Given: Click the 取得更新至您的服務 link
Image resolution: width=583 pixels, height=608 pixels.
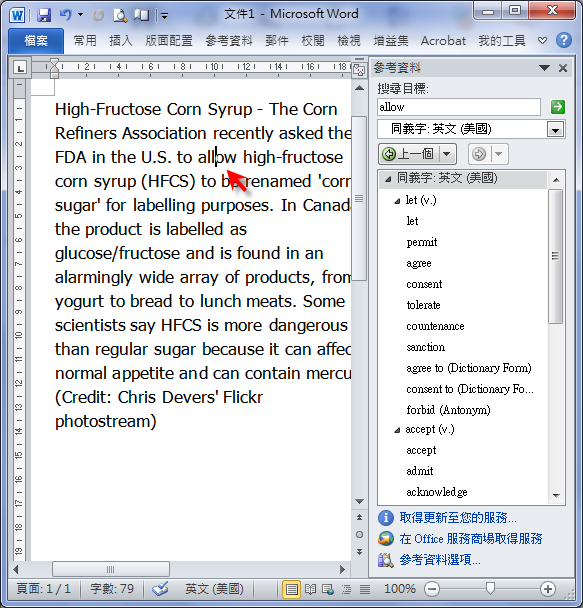Looking at the screenshot, I should point(458,518).
